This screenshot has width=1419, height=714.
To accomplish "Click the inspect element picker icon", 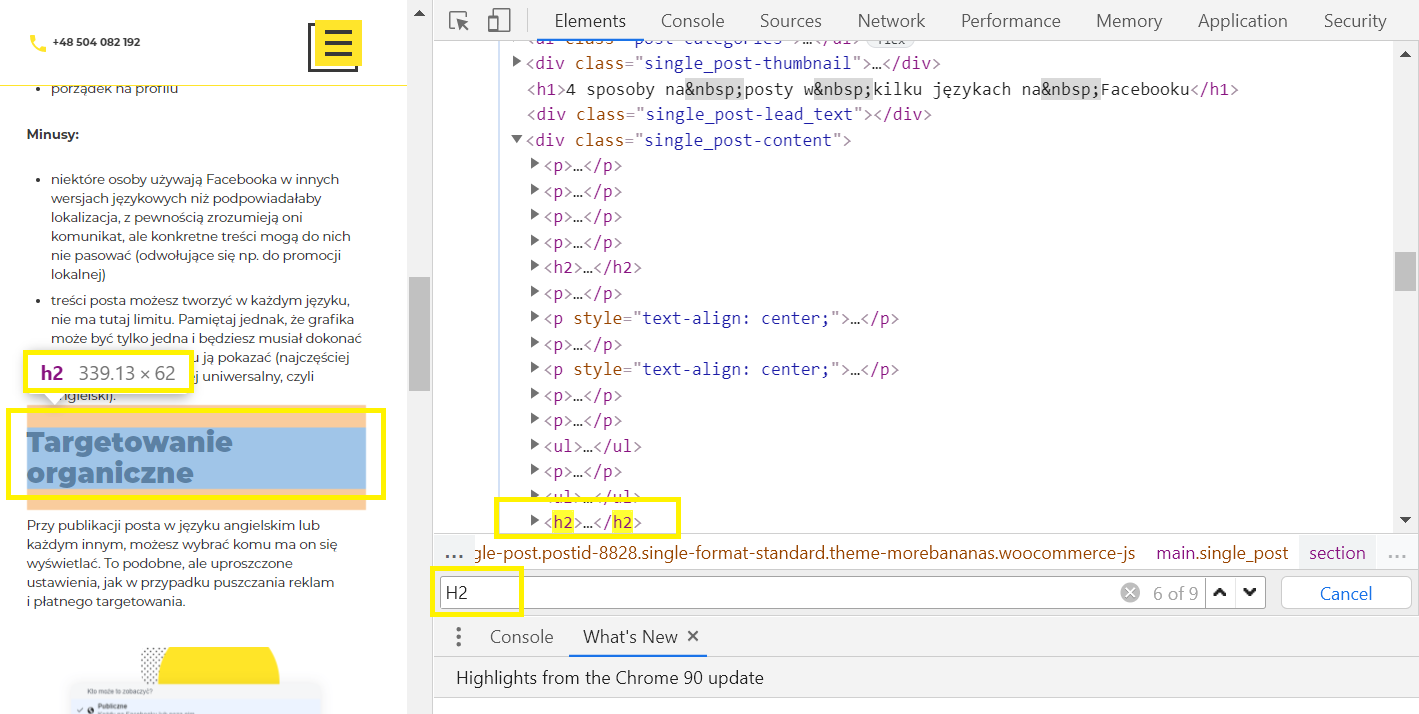I will 459,21.
